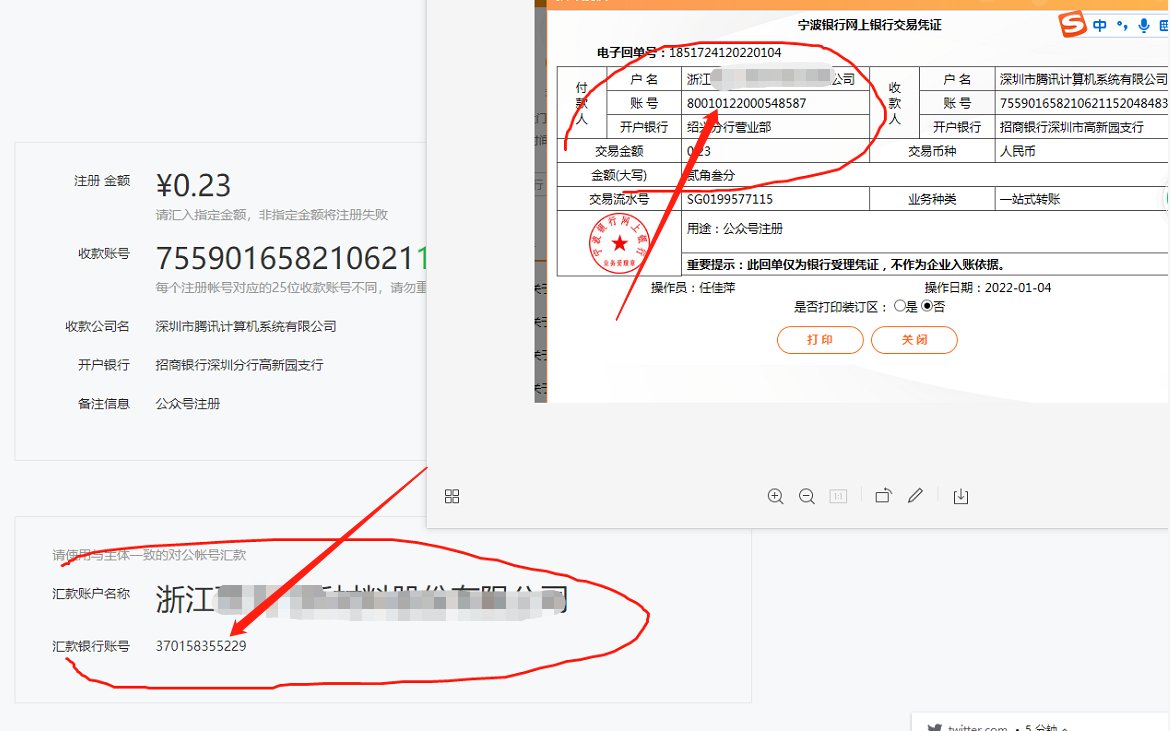Viewport: 1170px width, 731px height.
Task: Click the operator name 操作员：任佳萍
Action: 692,288
